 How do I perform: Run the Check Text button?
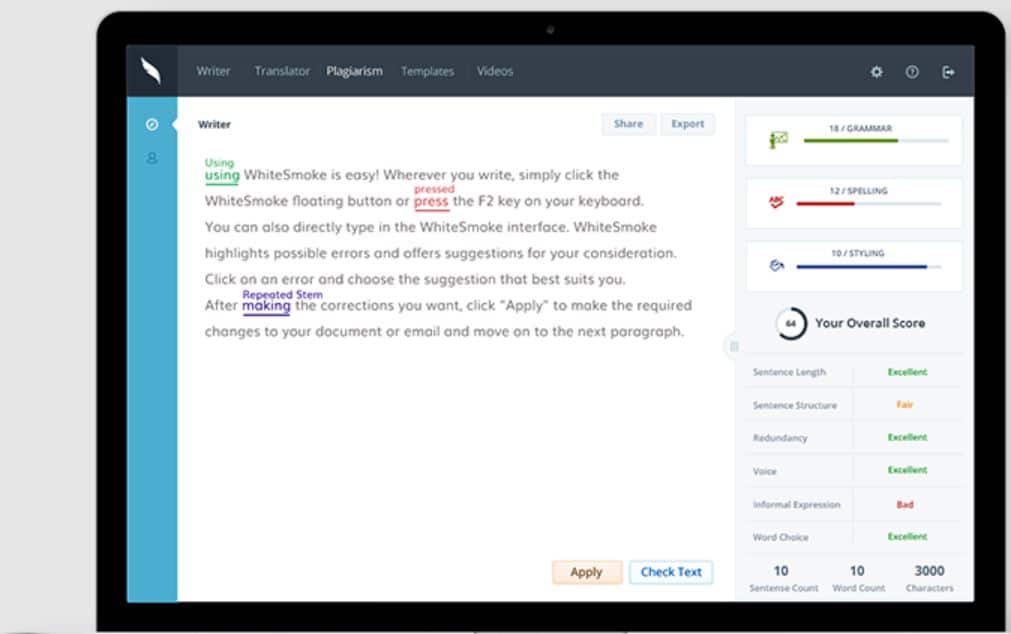(x=671, y=572)
